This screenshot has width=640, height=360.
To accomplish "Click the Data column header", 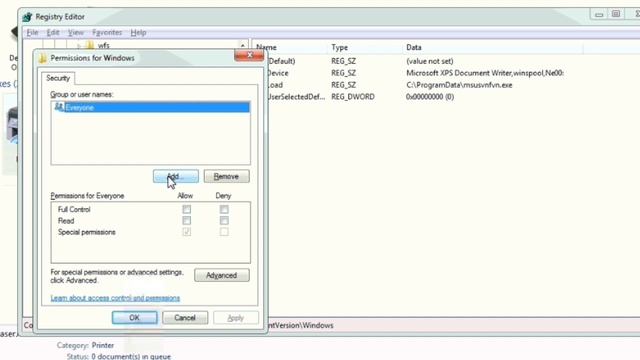I will (x=413, y=47).
